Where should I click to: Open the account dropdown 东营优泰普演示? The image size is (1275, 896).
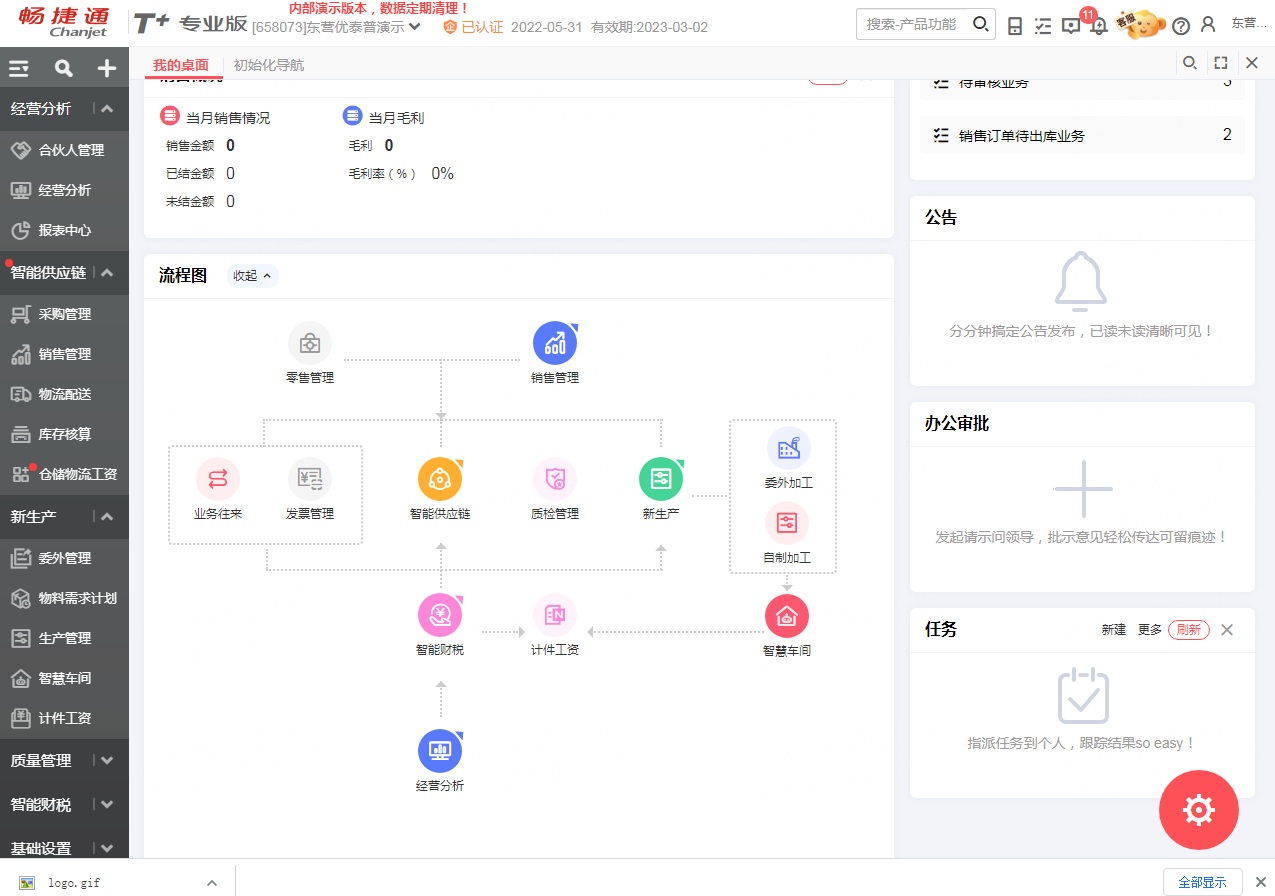(336, 27)
